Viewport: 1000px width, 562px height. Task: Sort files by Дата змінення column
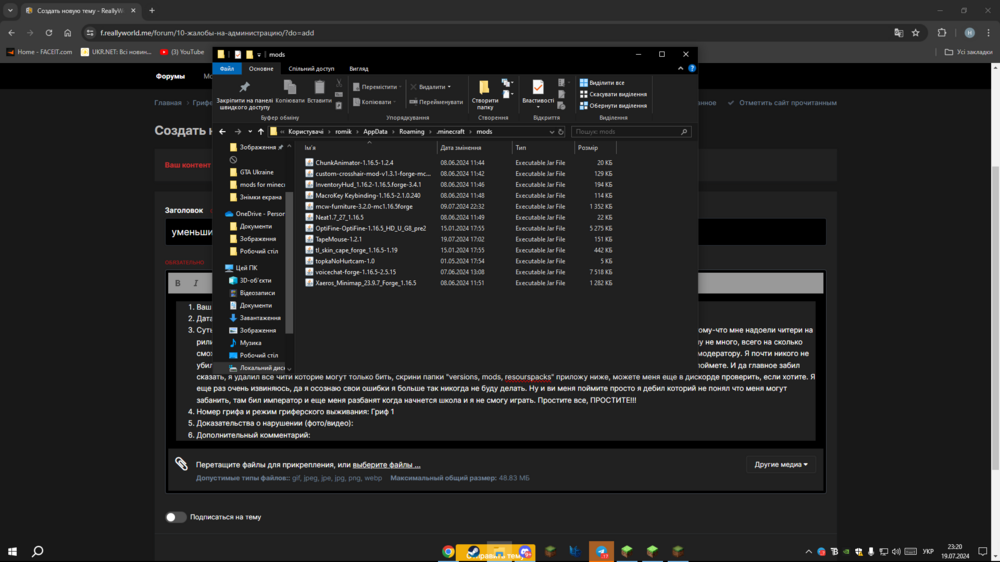pyautogui.click(x=474, y=148)
